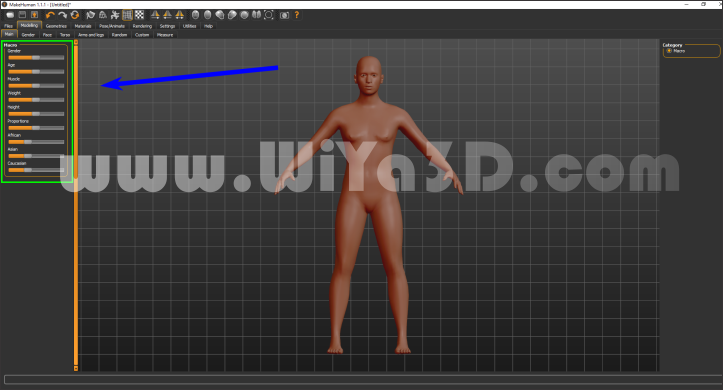This screenshot has width=723, height=390.
Task: Select the fifth head view icon
Action: 244,15
